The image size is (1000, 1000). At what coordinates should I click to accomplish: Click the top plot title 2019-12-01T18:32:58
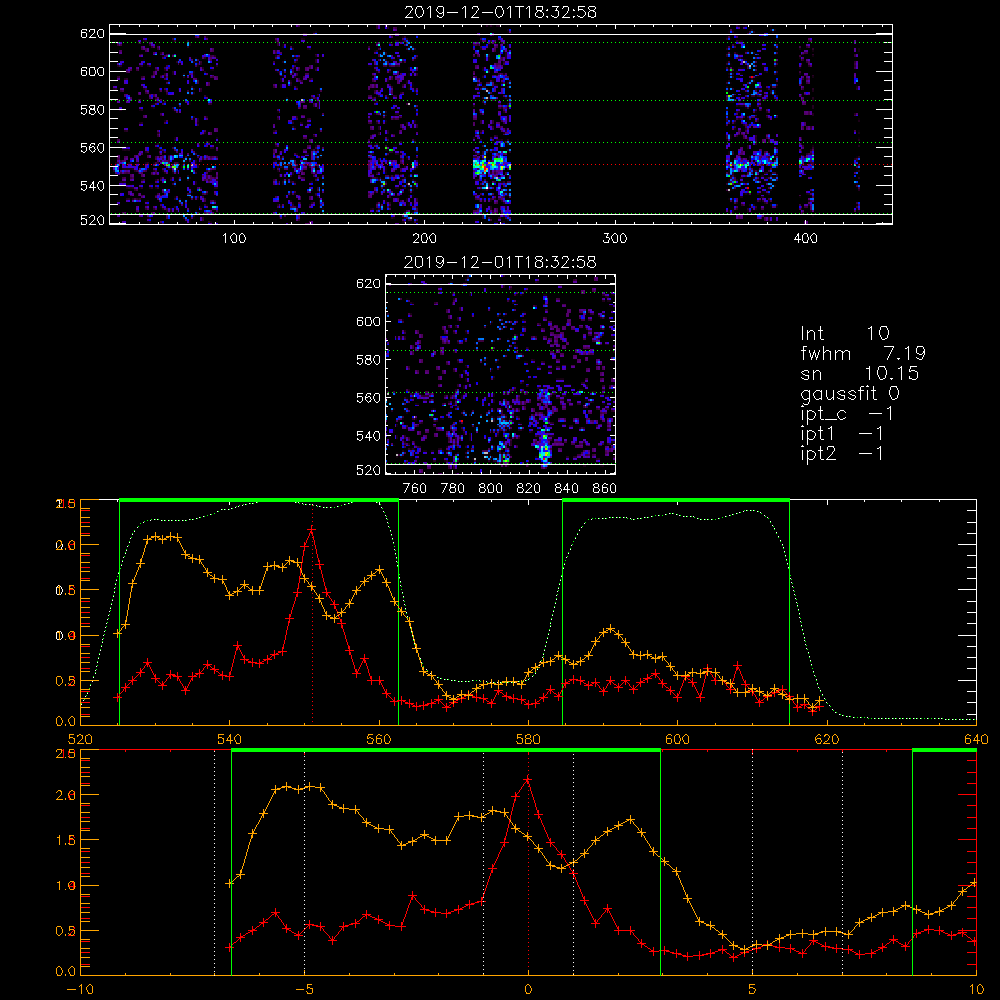tap(501, 12)
